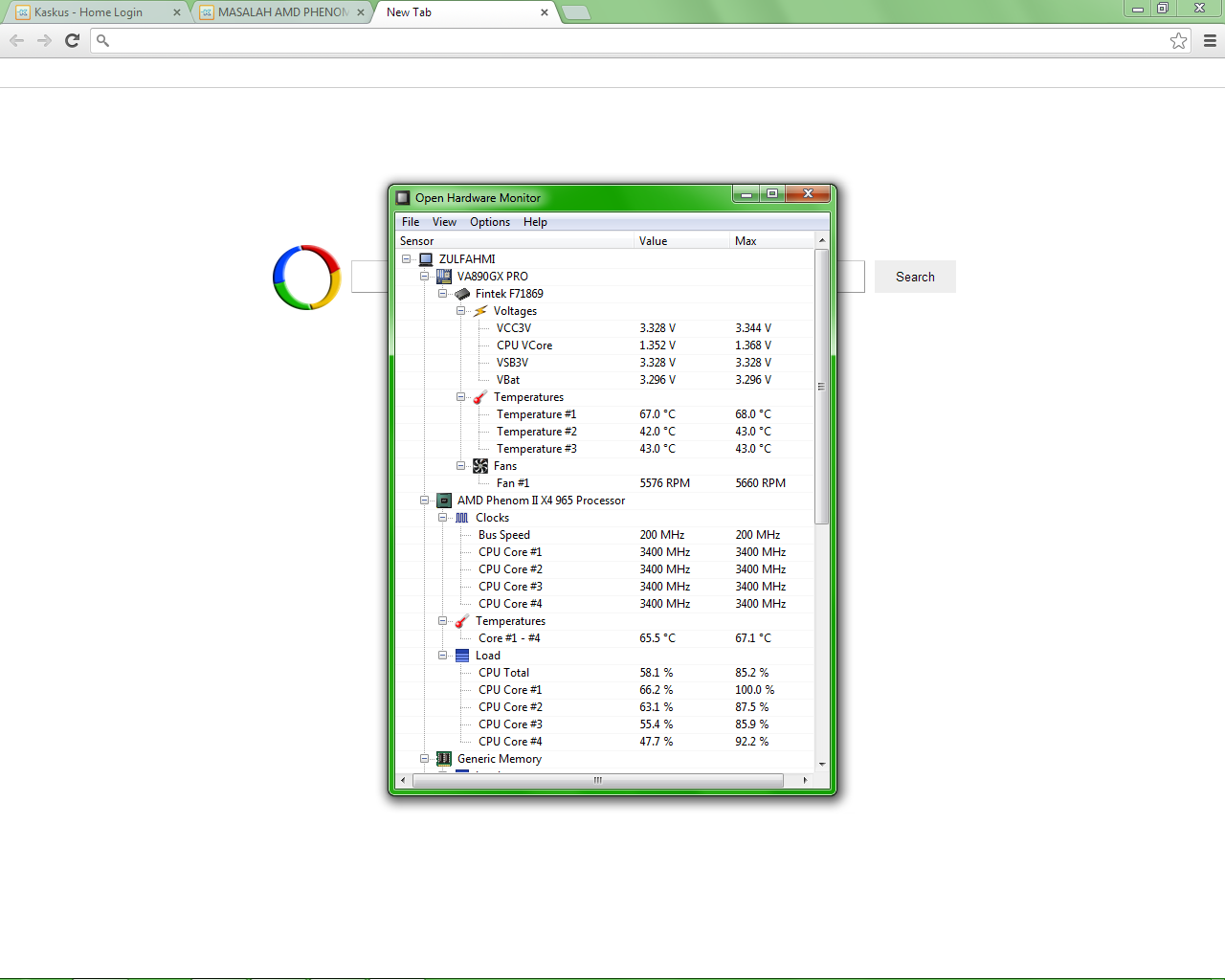Open the Chrome menu hamburger icon

click(1210, 40)
